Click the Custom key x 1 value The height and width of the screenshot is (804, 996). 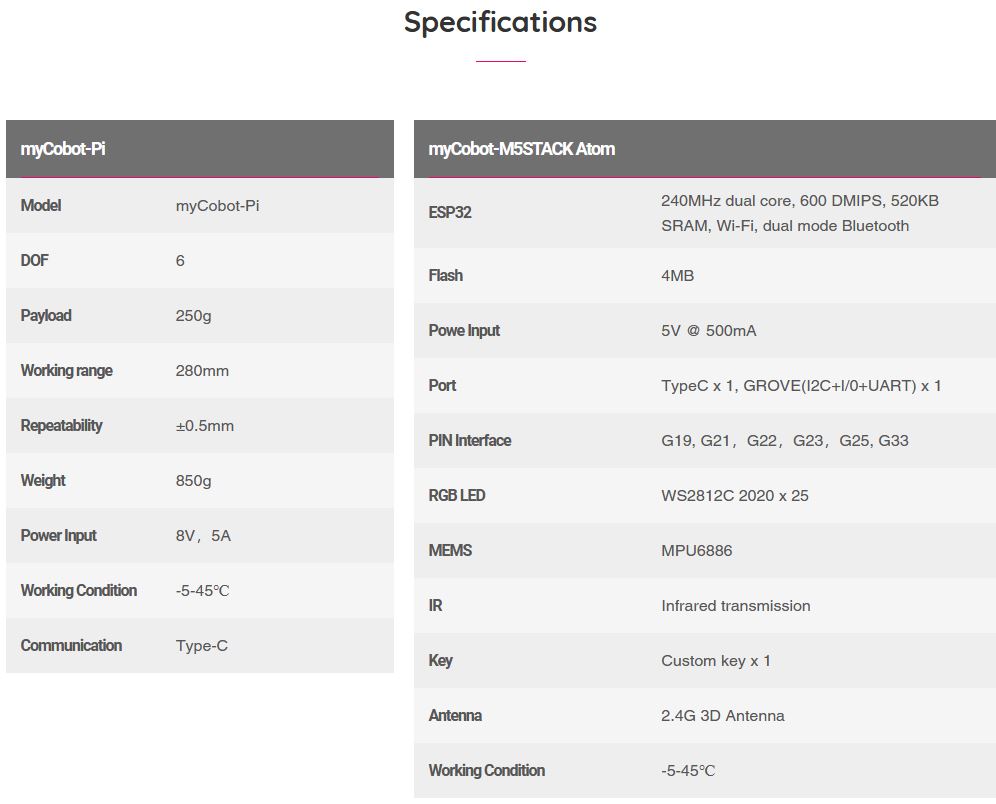pyautogui.click(x=715, y=661)
